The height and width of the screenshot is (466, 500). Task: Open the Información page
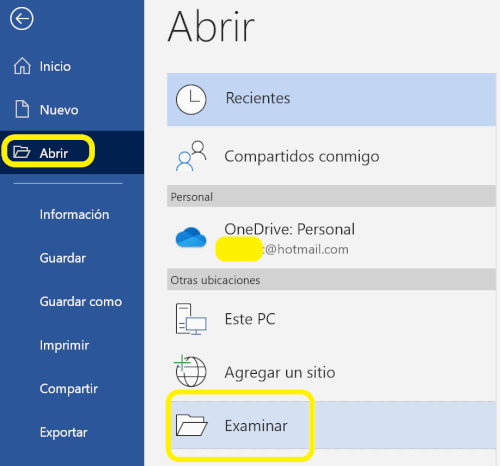[72, 214]
